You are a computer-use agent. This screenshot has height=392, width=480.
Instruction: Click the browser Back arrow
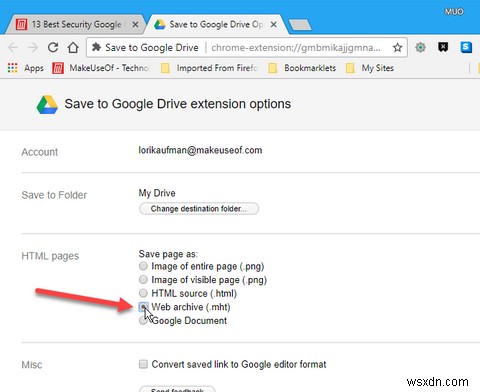[x=13, y=48]
